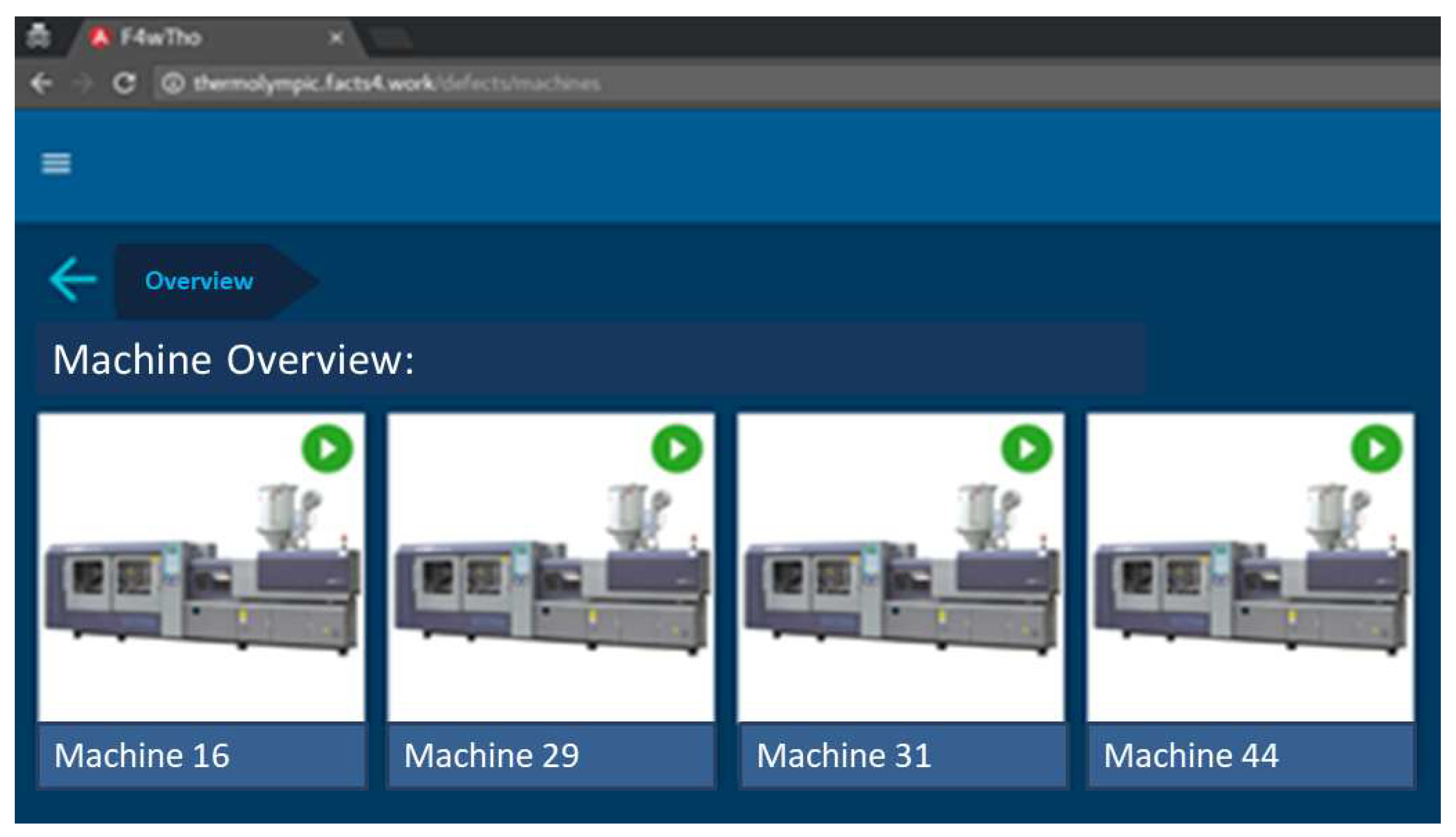This screenshot has height=837, width=1456.
Task: Click the browser back arrow
Action: click(x=41, y=84)
